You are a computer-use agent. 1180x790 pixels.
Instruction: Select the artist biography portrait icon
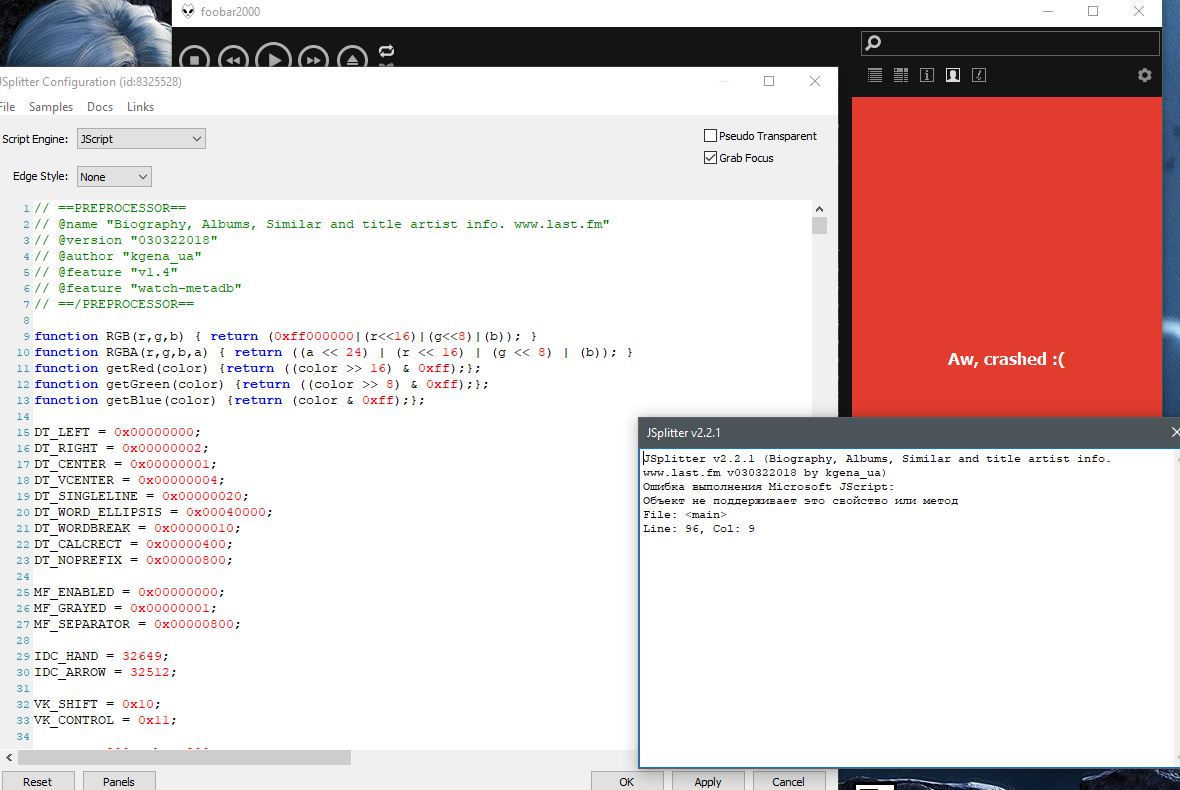click(953, 75)
